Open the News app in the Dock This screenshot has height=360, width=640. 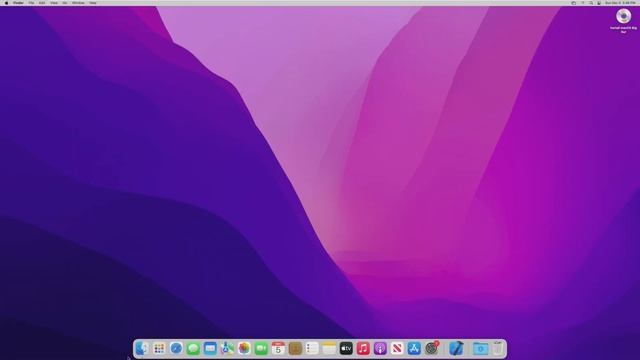click(397, 349)
